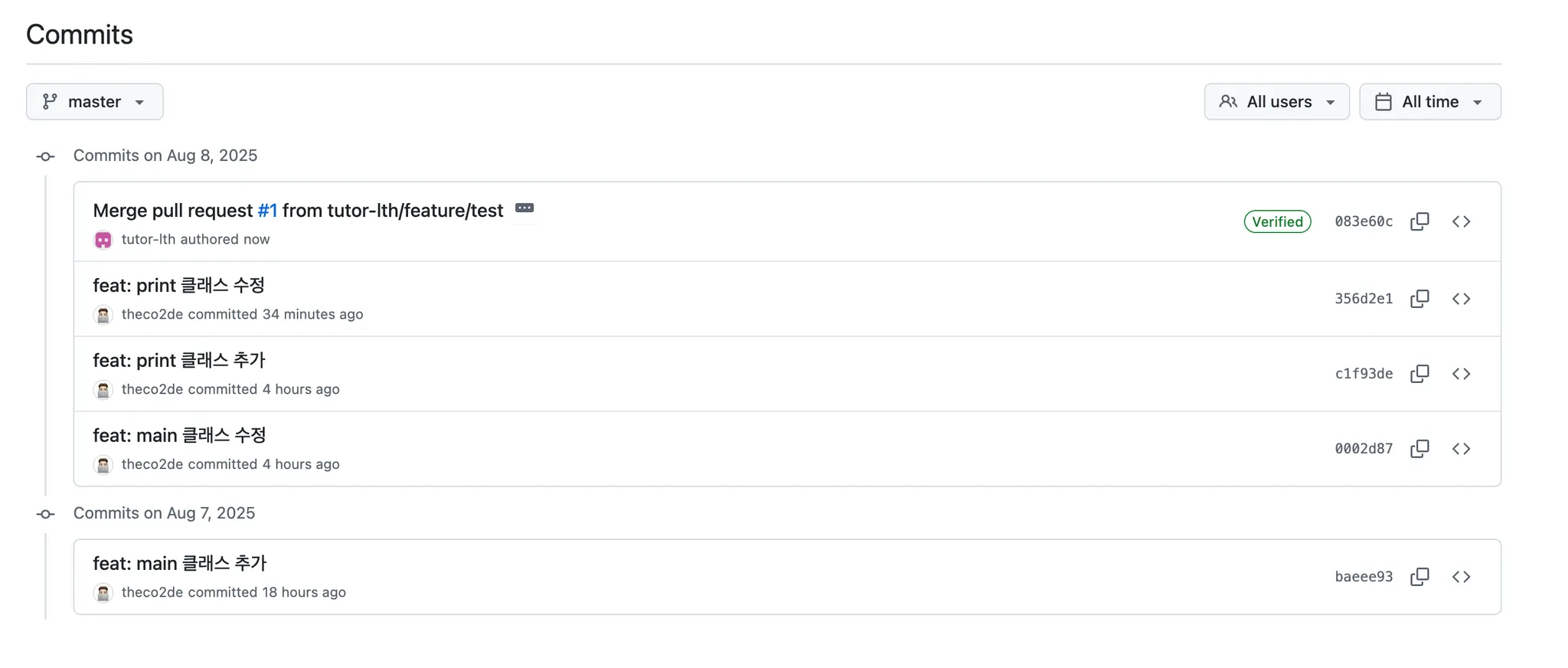Expand merge commit description ellipsis
The image size is (1568, 668).
click(x=524, y=208)
